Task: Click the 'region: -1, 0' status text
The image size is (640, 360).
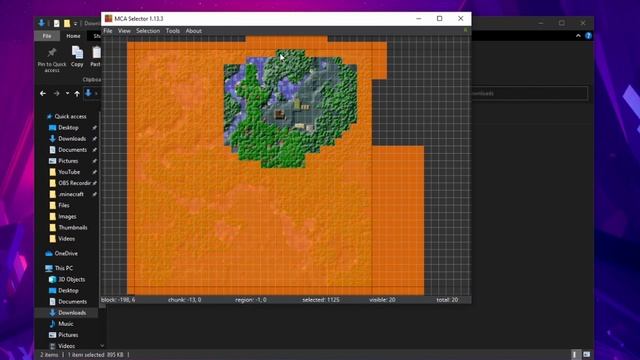Action: tap(251, 300)
